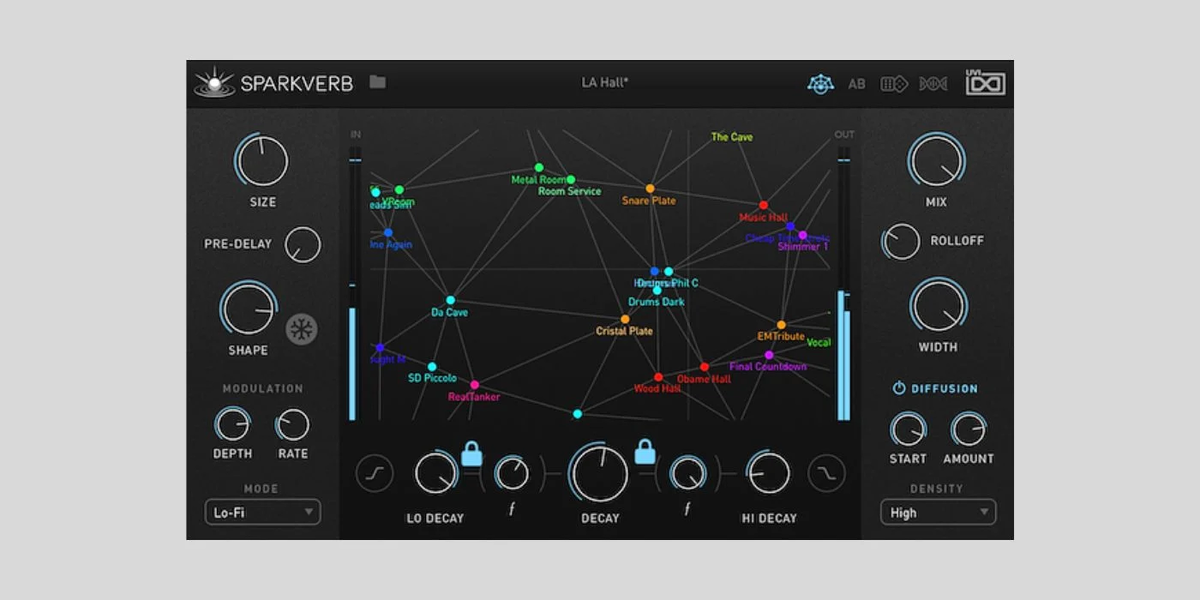Click the freeze snowflake icon beside Shape
The image size is (1200, 600).
click(x=303, y=329)
